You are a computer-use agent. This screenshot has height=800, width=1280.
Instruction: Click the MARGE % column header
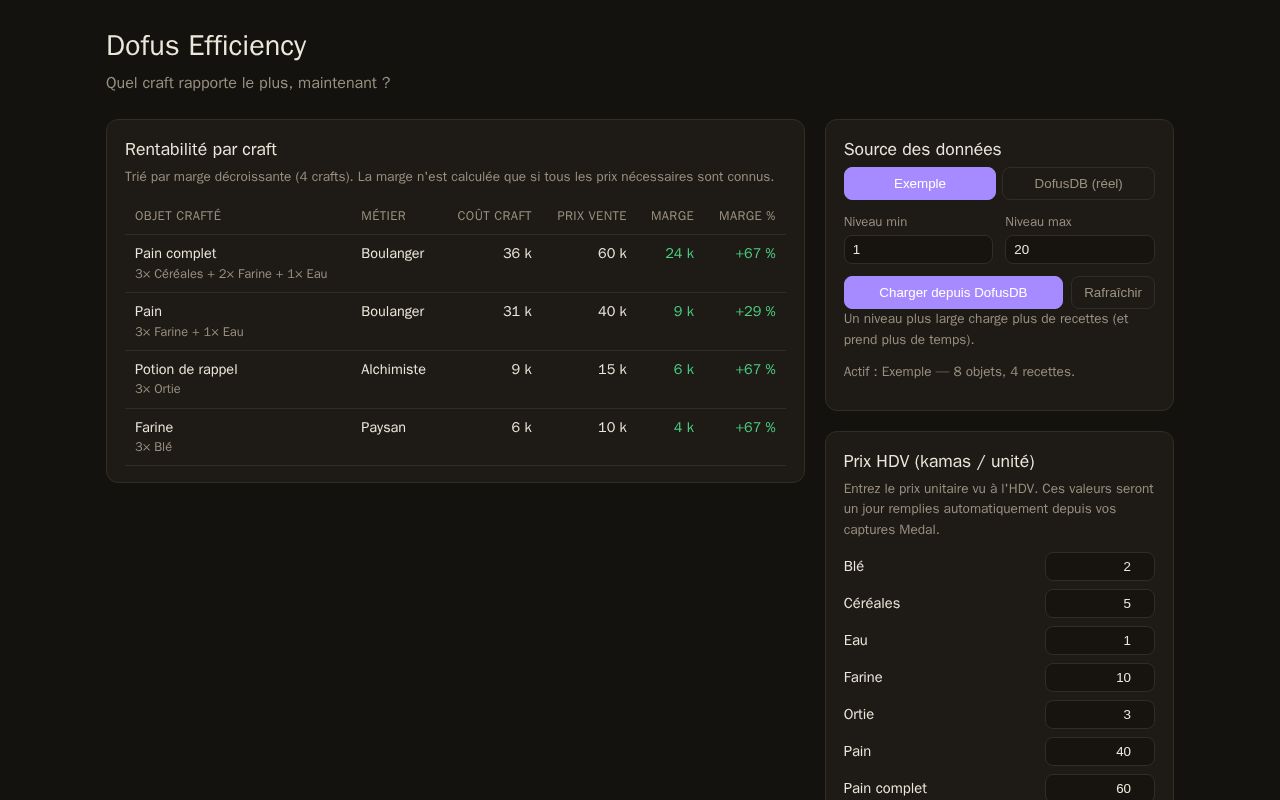pyautogui.click(x=747, y=216)
